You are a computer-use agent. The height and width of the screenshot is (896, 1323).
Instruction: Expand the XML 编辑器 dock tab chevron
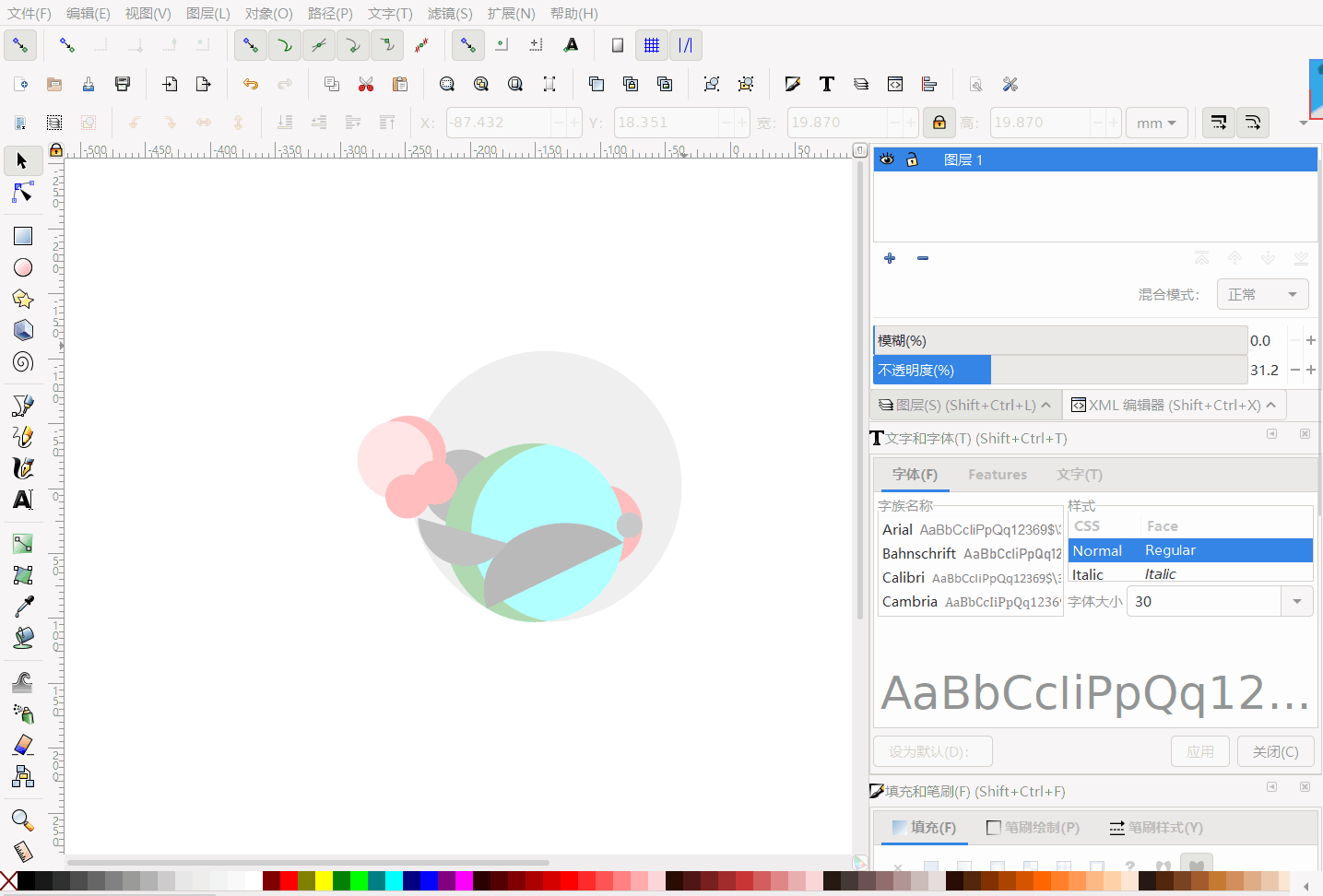click(1271, 405)
